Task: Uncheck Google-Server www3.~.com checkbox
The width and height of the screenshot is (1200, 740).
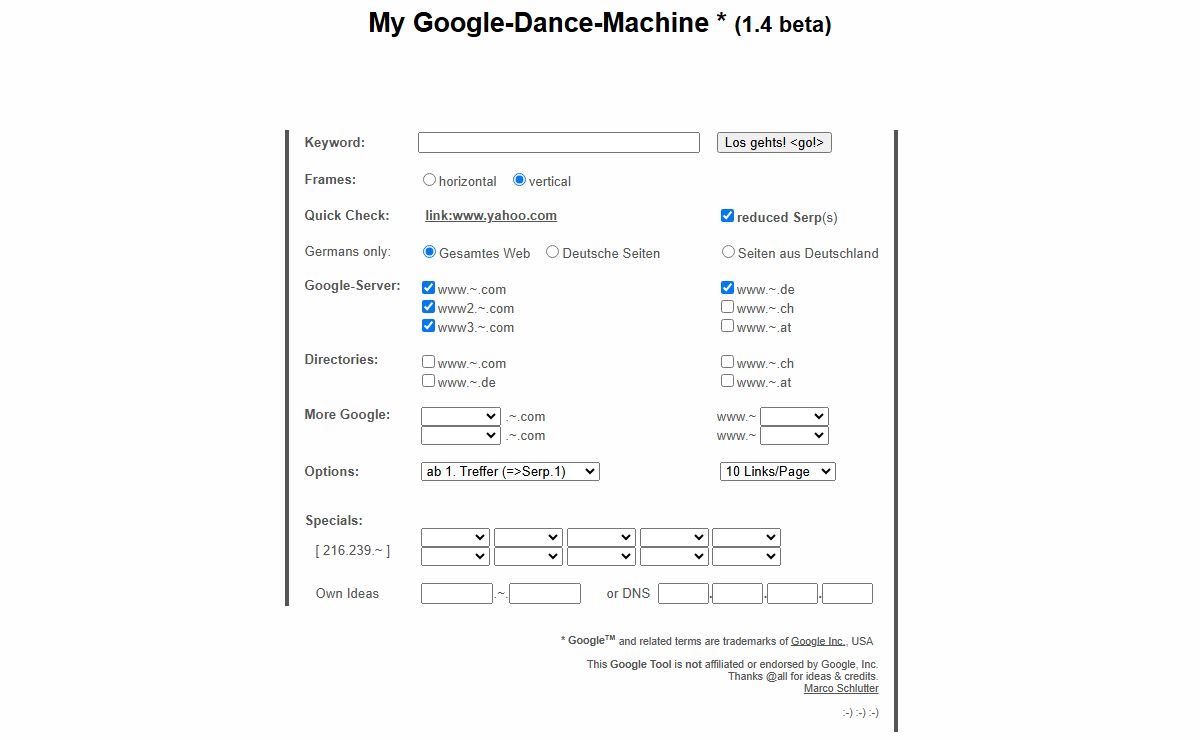Action: 428,326
